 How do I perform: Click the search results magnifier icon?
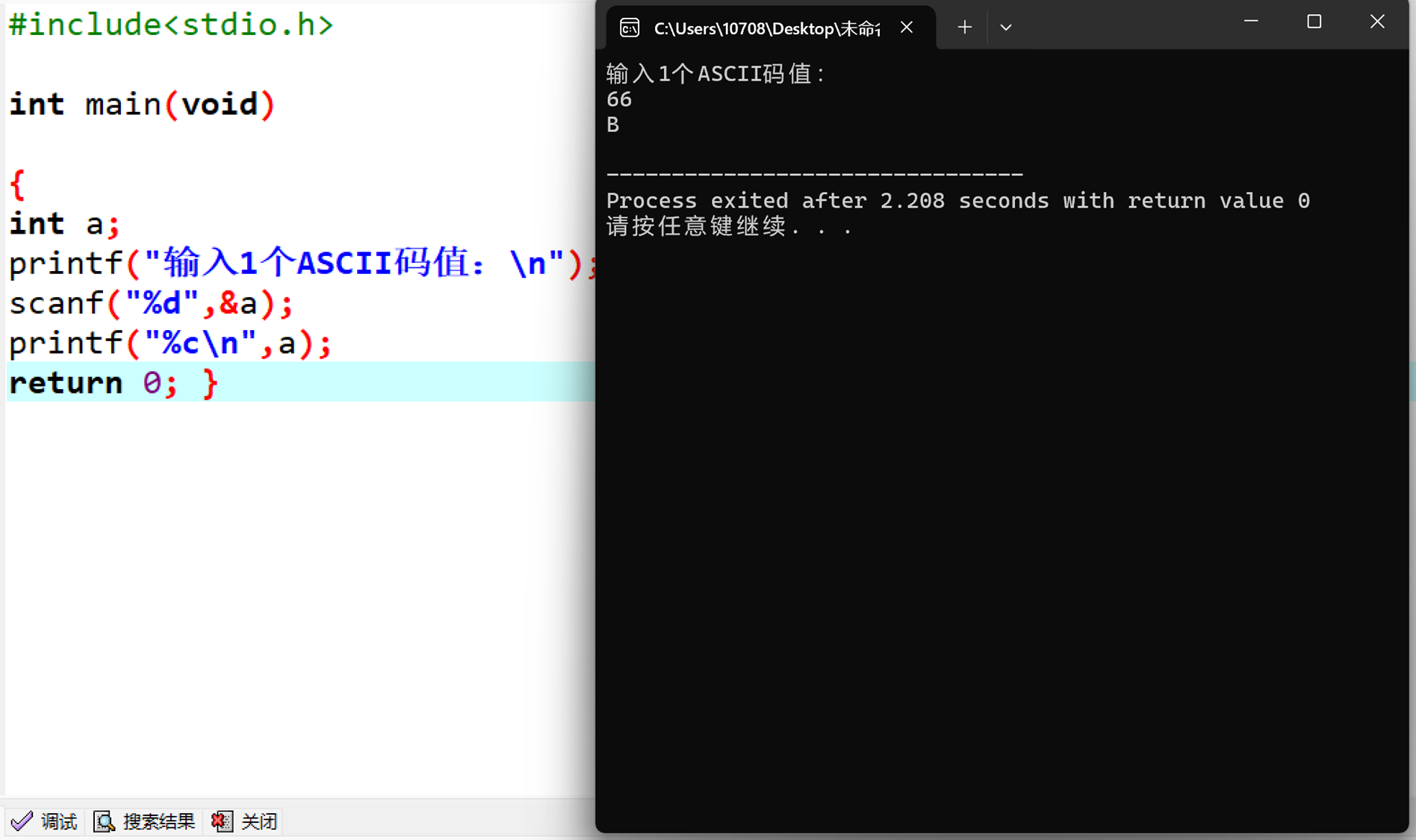coord(104,821)
